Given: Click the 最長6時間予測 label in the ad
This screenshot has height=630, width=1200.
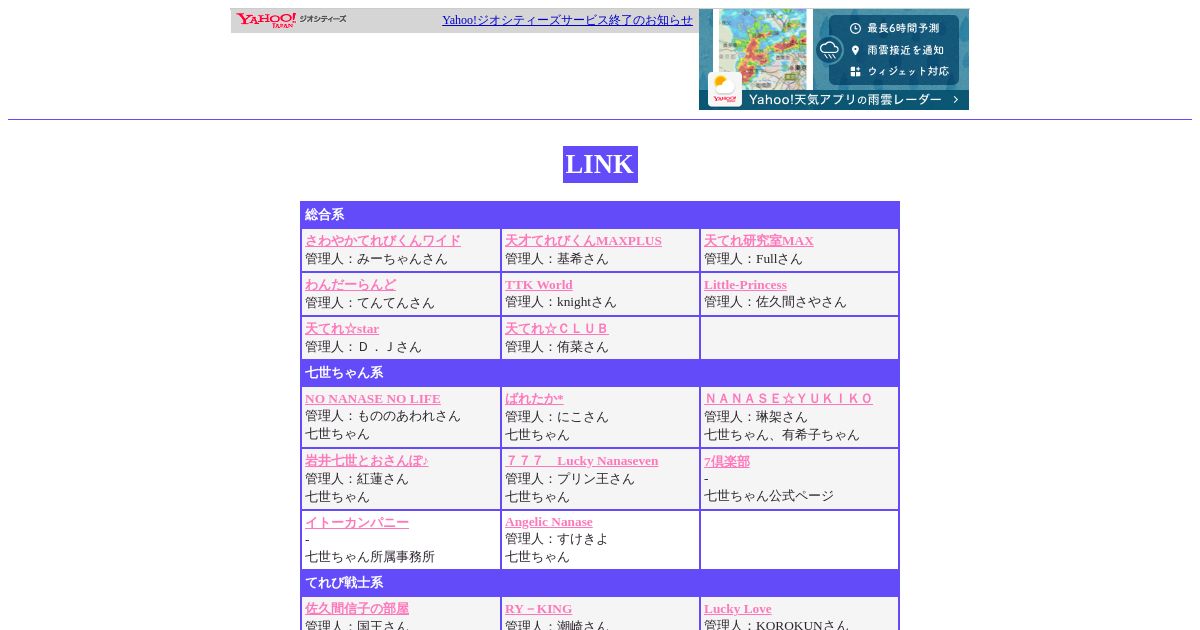Looking at the screenshot, I should pyautogui.click(x=903, y=28).
